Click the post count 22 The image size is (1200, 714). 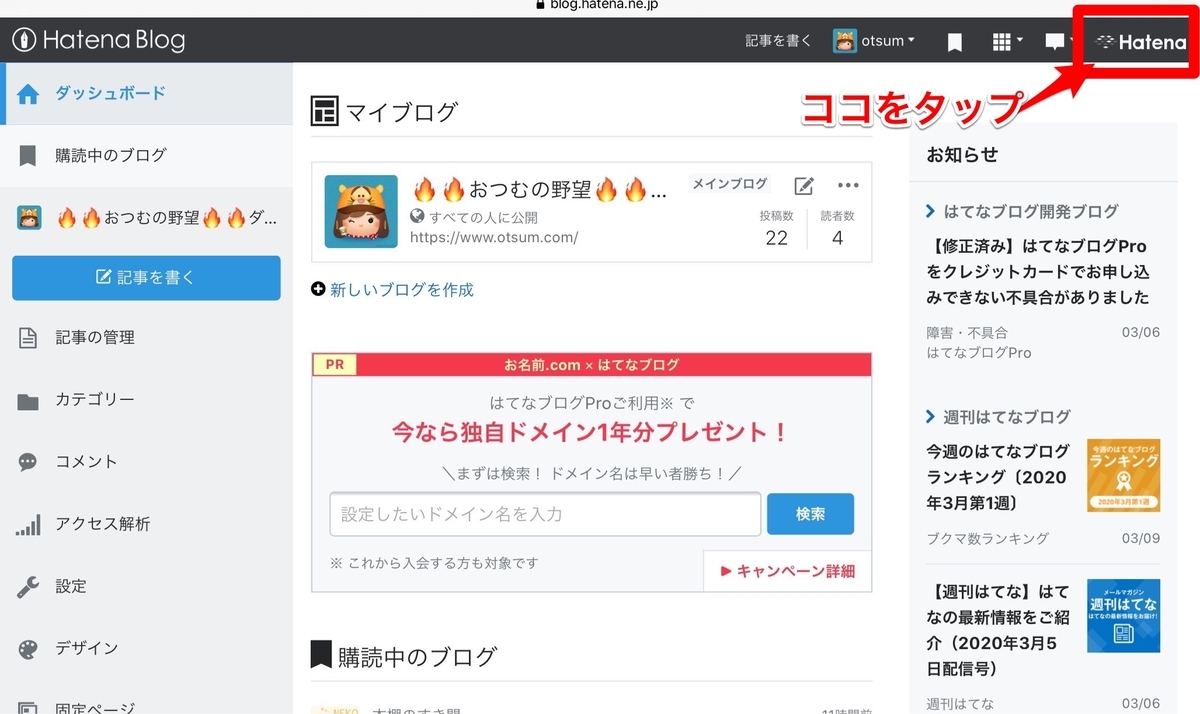tap(777, 238)
